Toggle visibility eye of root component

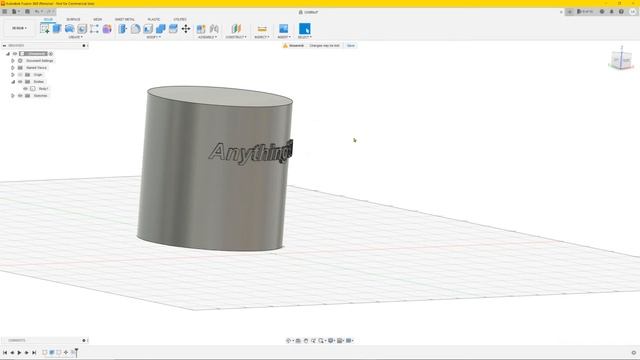click(15, 53)
